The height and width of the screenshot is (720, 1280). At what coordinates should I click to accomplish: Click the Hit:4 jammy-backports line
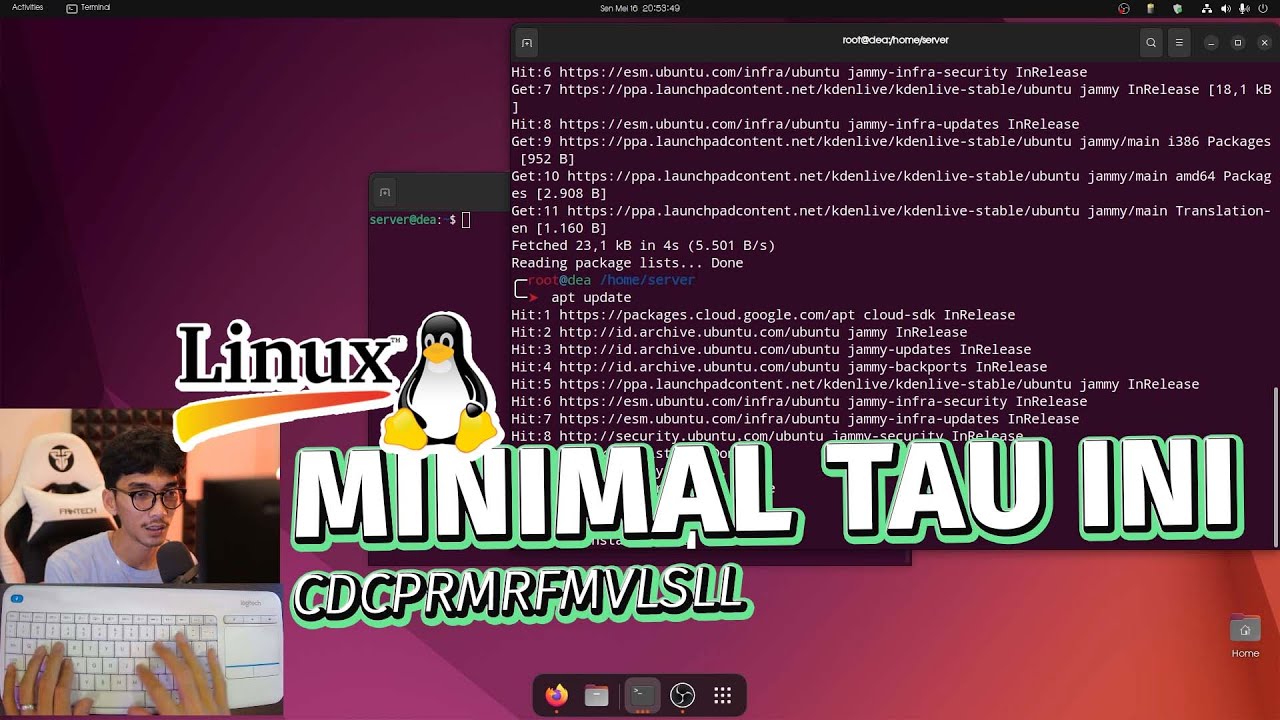pyautogui.click(x=779, y=367)
